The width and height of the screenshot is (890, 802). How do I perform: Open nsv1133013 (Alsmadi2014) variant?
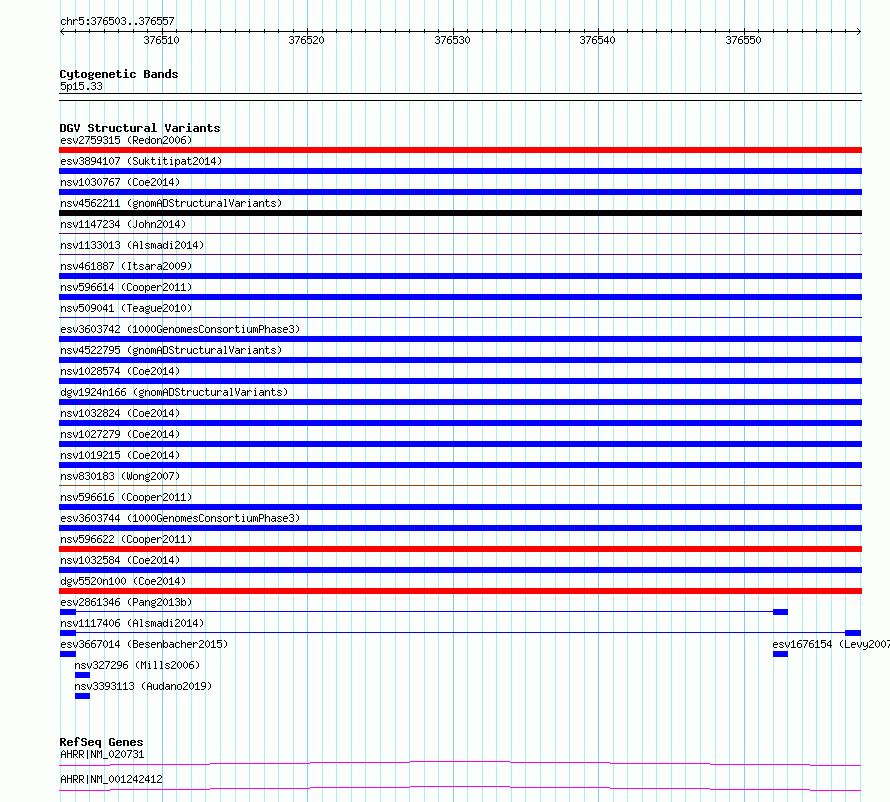[132, 245]
